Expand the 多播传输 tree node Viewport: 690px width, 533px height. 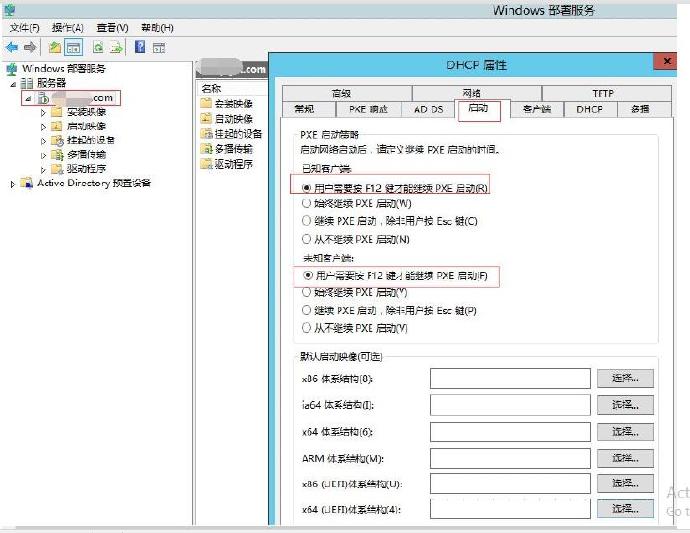pyautogui.click(x=43, y=155)
